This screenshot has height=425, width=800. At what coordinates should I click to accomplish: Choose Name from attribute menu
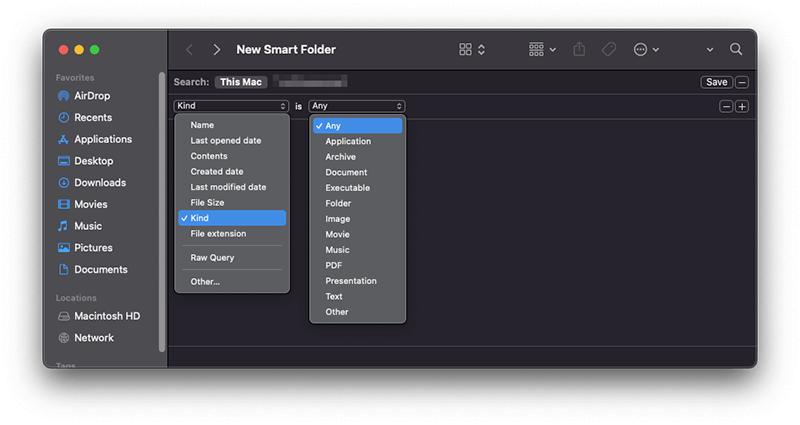232,125
